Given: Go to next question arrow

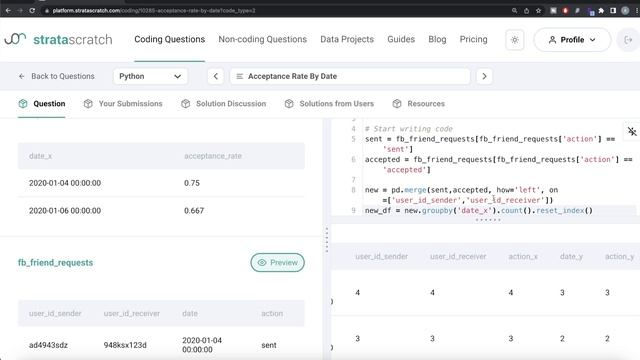Looking at the screenshot, I should click(484, 76).
